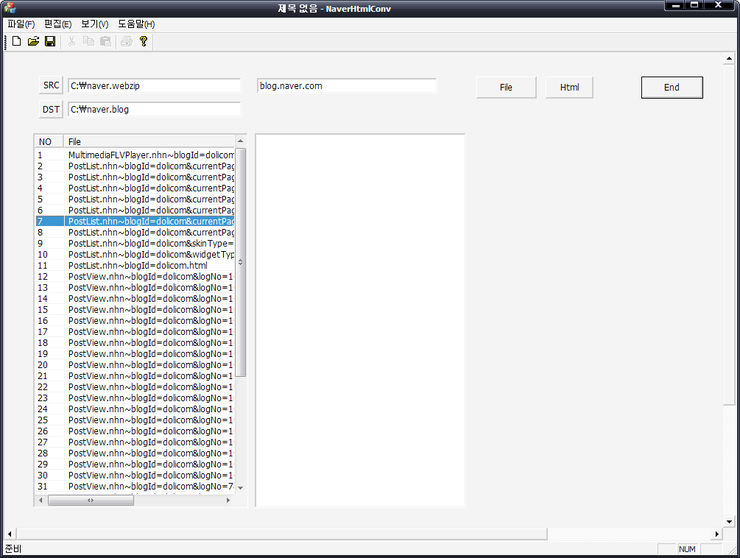Select row 11 PostList.nhn~blogId=dolicom.html
This screenshot has width=740, height=558.
pos(135,266)
